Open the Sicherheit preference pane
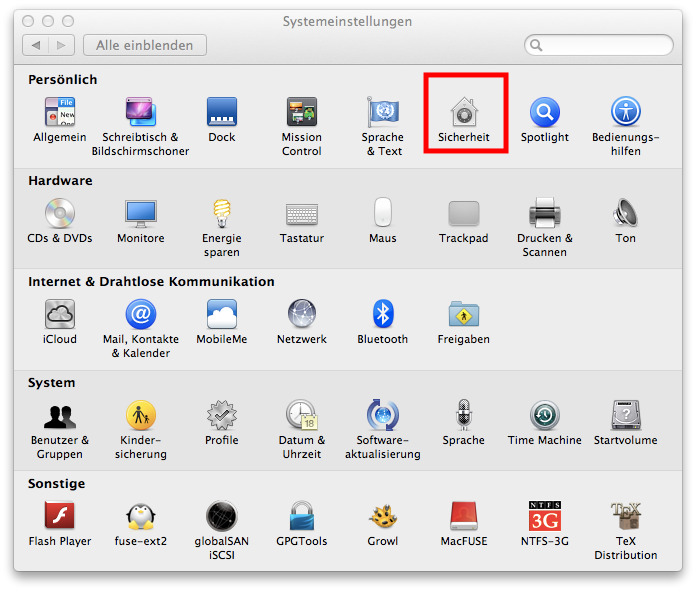 tap(464, 112)
